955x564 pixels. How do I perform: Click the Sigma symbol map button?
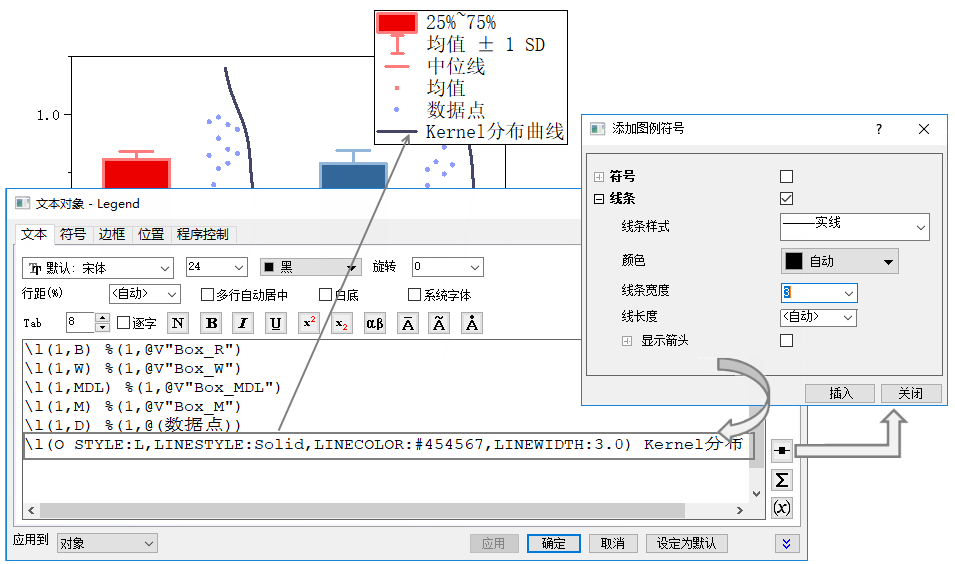pyautogui.click(x=782, y=480)
